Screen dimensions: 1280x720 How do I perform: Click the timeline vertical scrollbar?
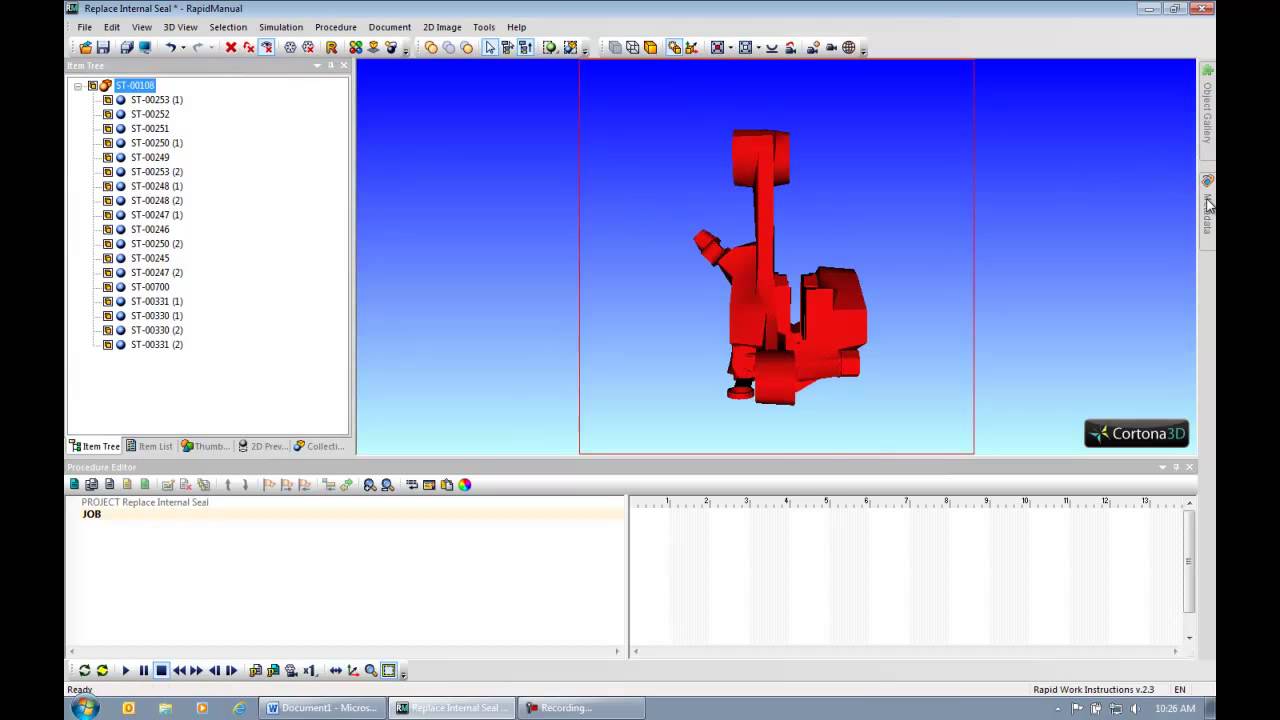click(1189, 560)
